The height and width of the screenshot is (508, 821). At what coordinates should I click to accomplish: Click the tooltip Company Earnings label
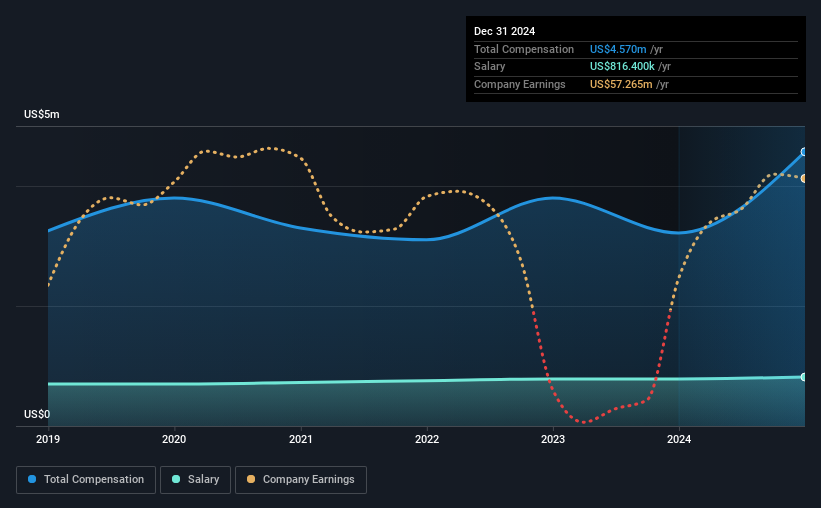[520, 84]
